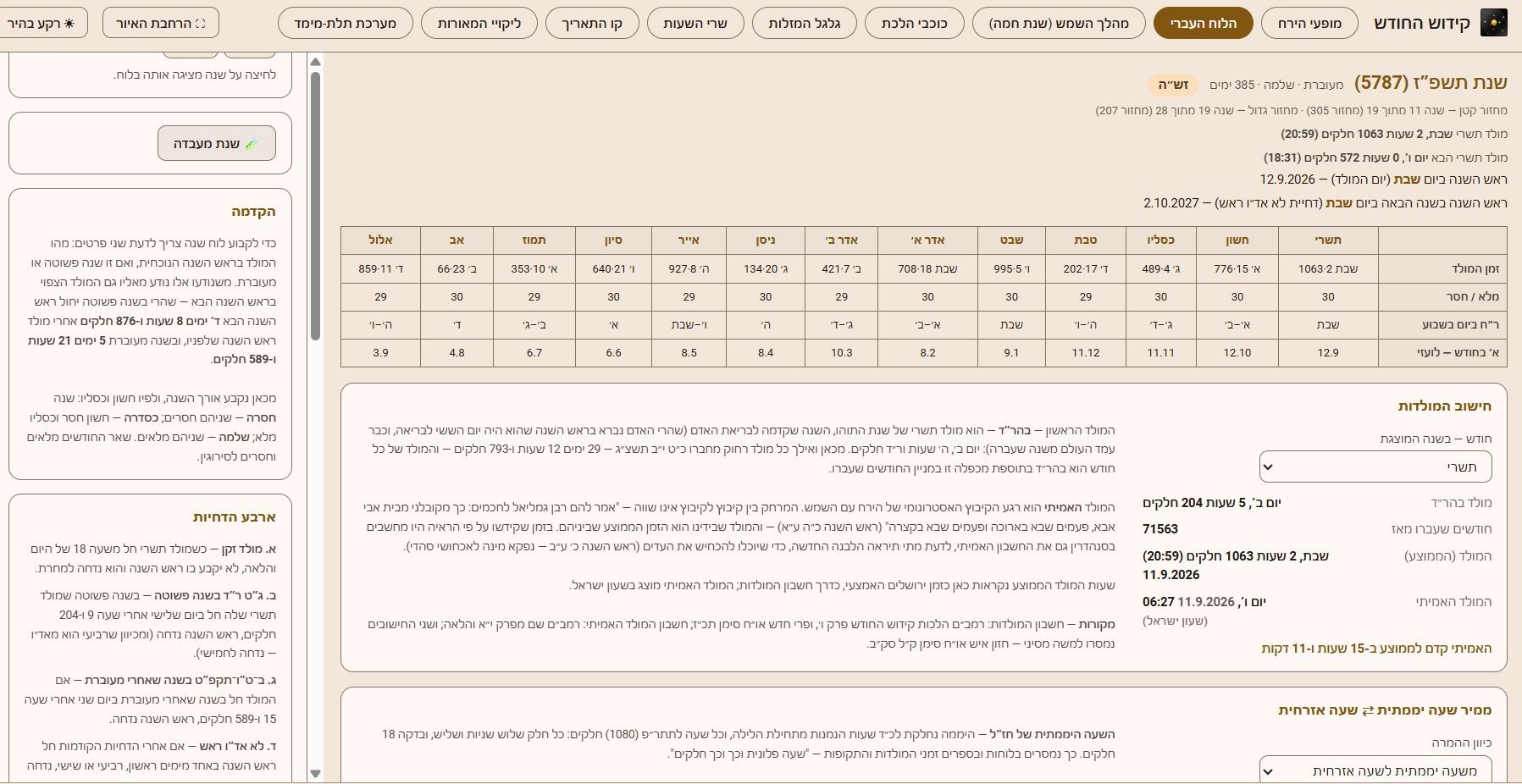Select ליקויי המאורות tab
1522x784 pixels.
click(479, 24)
